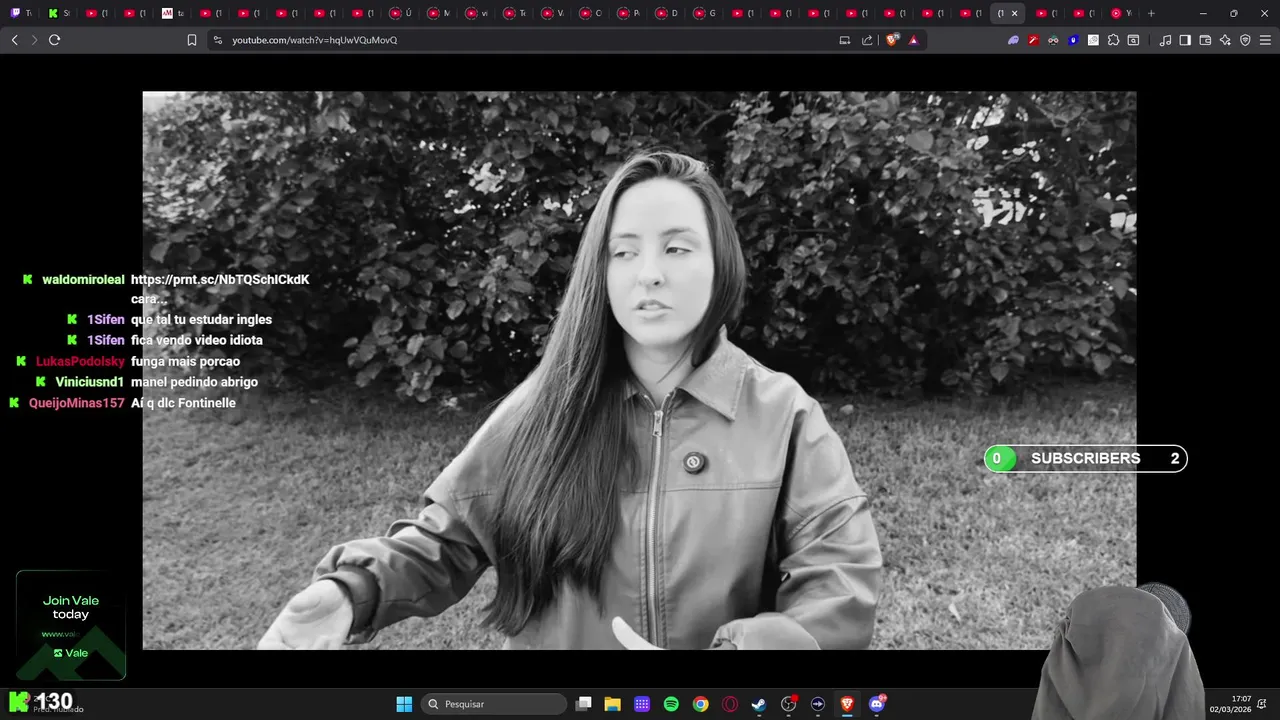
Task: Open the purple ghost extension
Action: 1013,40
